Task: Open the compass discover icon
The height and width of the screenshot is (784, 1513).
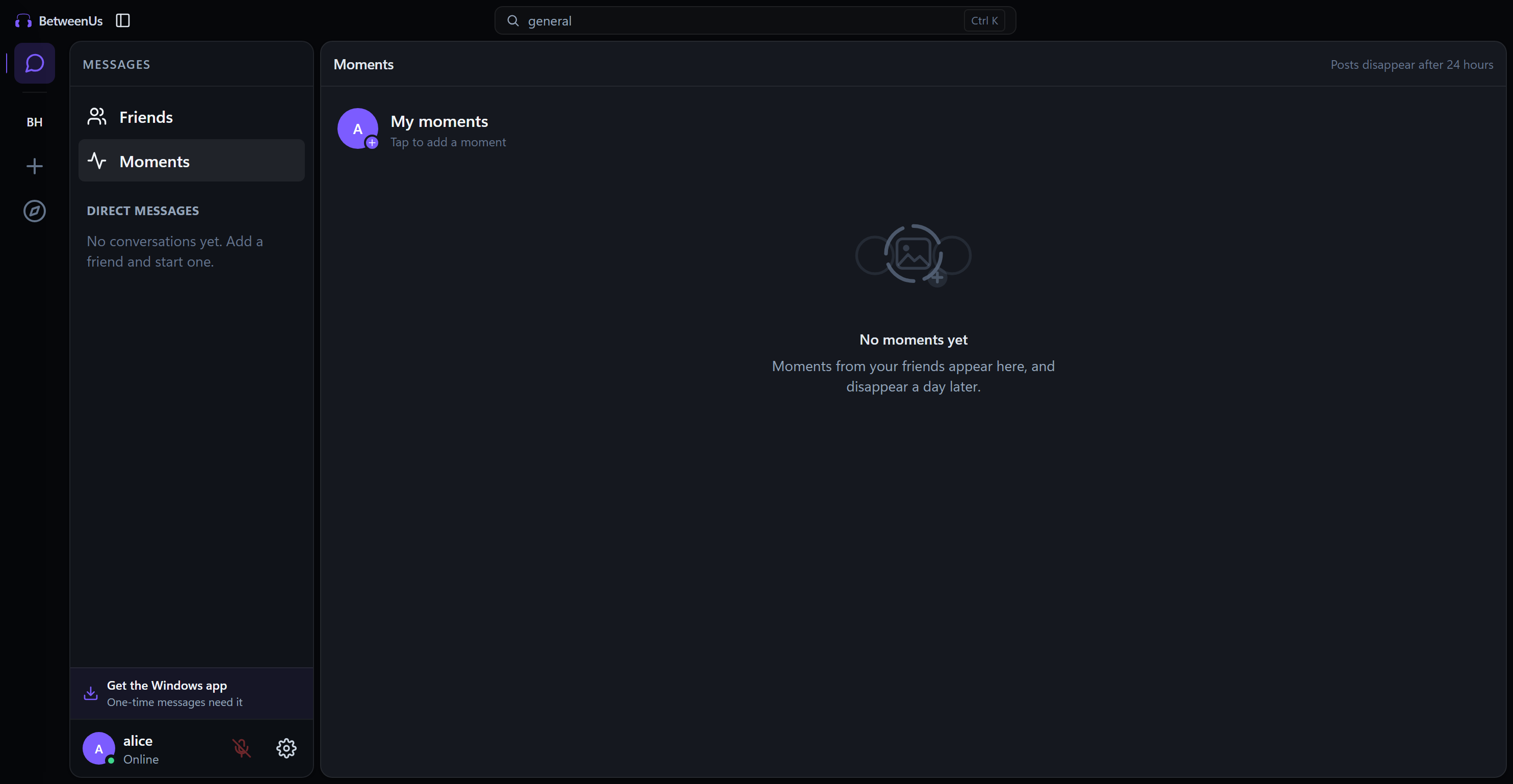Action: [35, 211]
